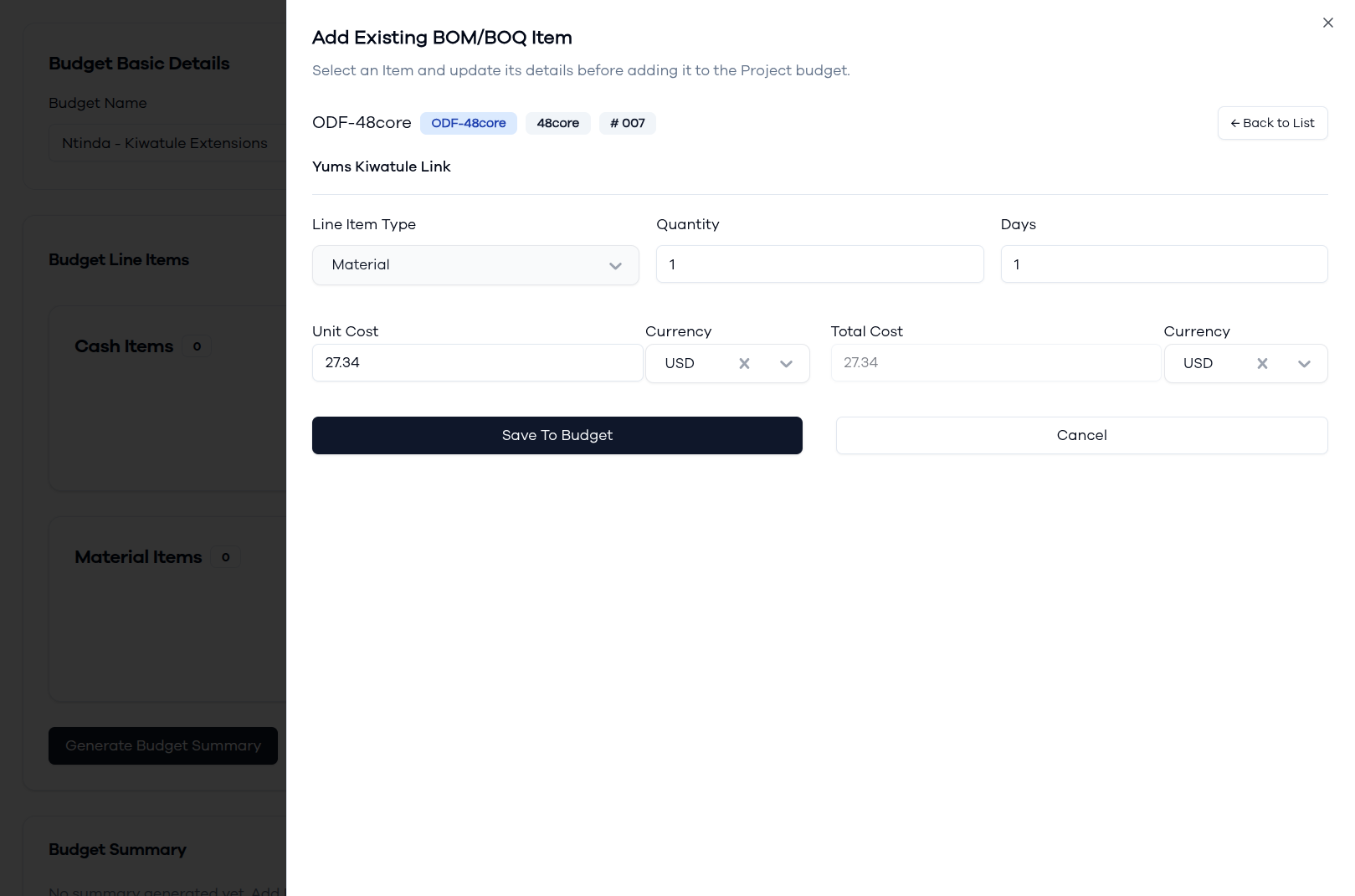Viewport: 1355px width, 896px height.
Task: Click the # 007 tag
Action: point(628,123)
